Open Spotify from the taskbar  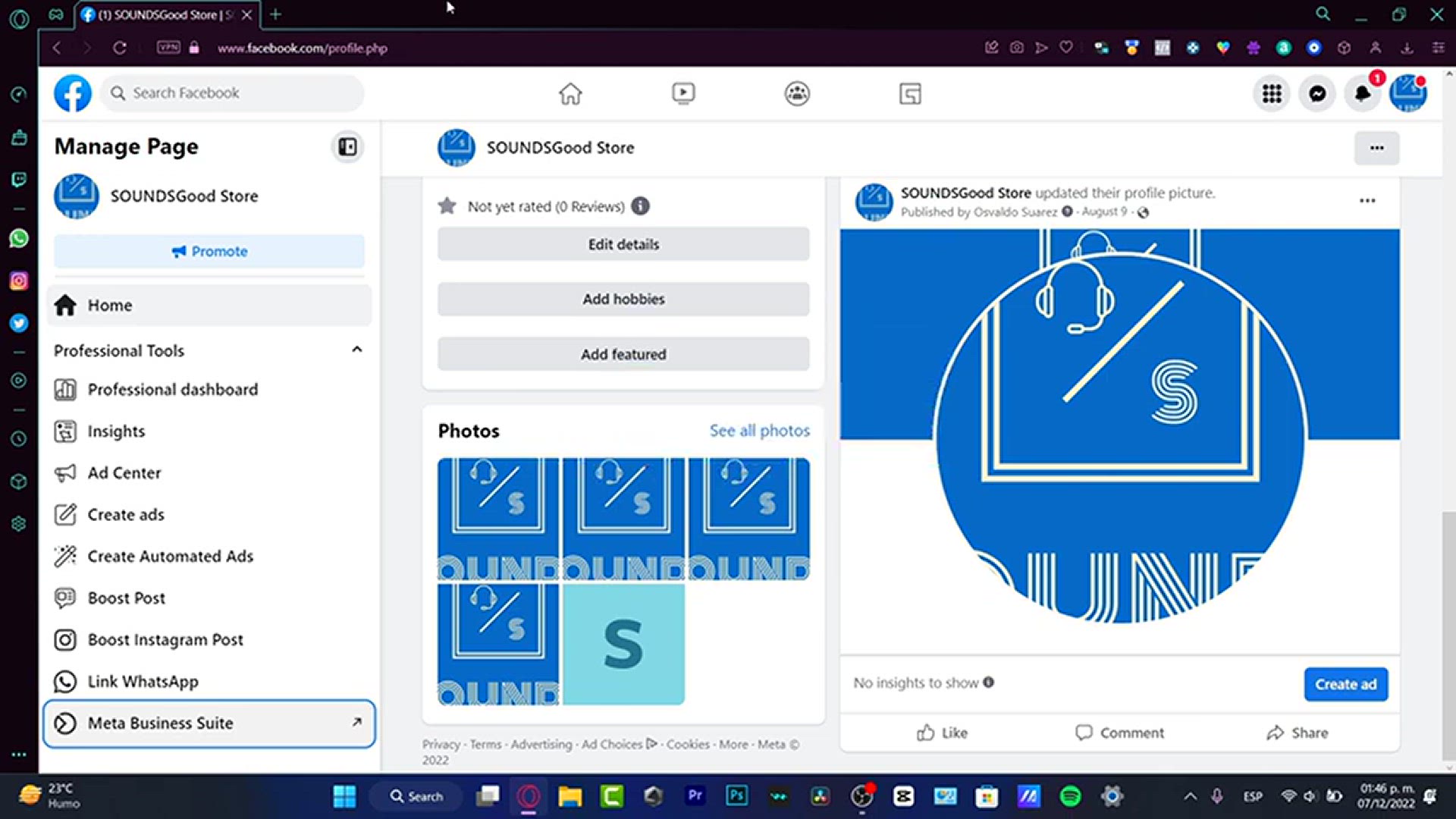click(1070, 796)
